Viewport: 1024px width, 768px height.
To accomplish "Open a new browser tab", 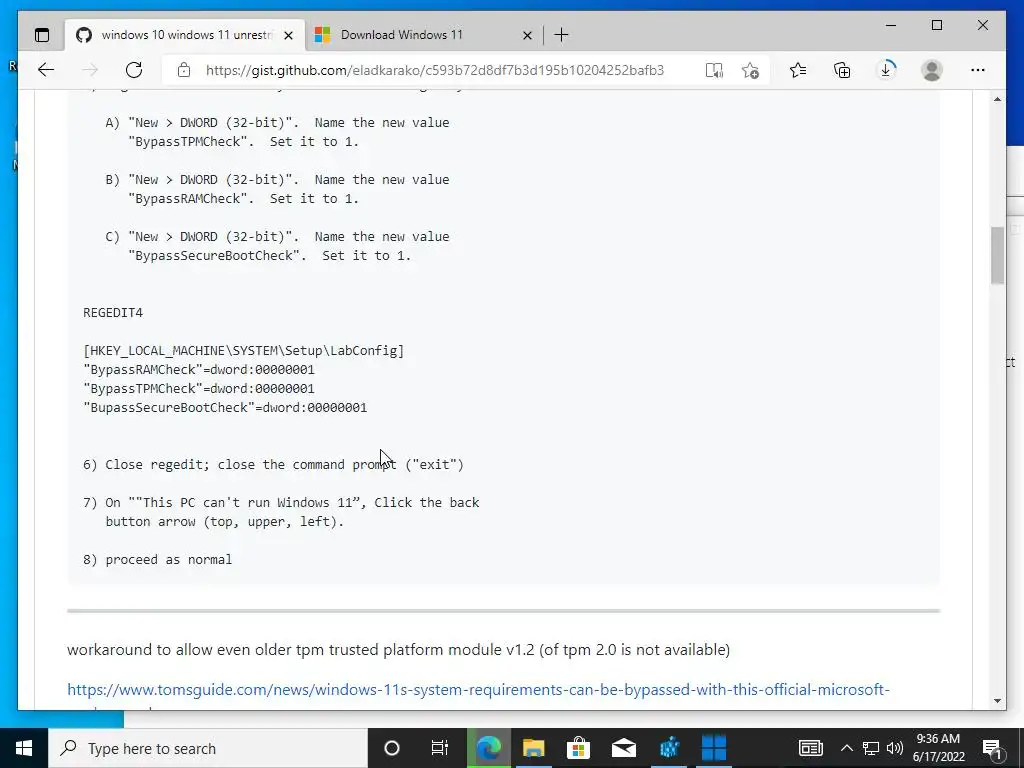I will (x=561, y=35).
